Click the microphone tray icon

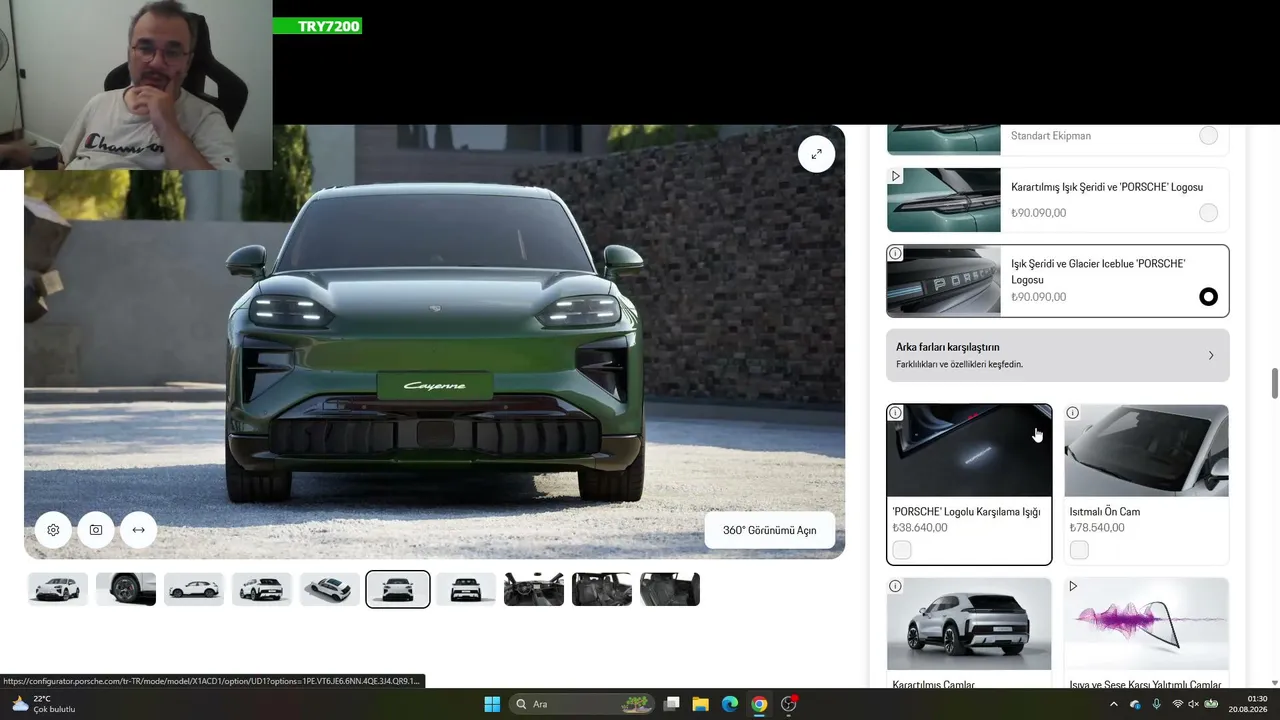(x=1156, y=704)
